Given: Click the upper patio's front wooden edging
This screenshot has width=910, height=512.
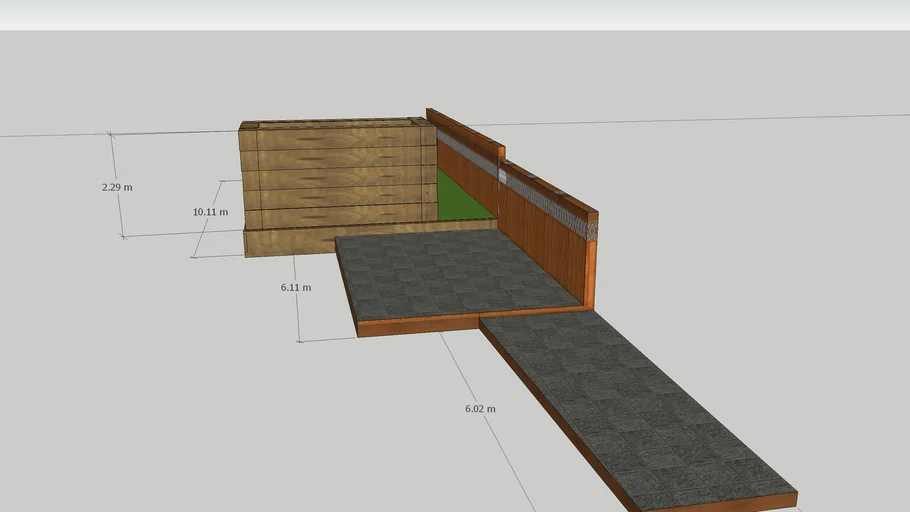Looking at the screenshot, I should 418,325.
